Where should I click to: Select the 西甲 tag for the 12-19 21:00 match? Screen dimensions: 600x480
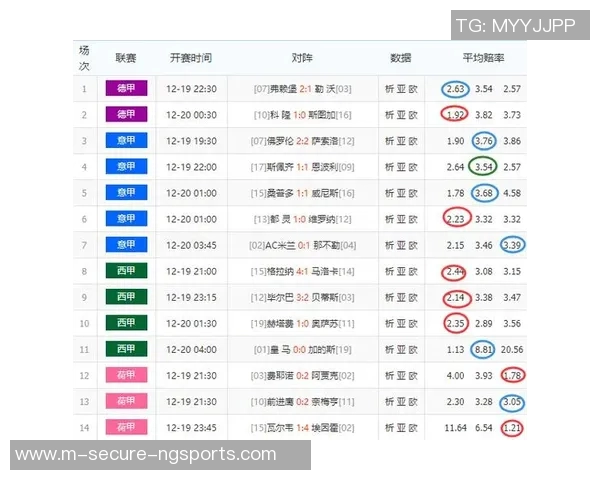click(126, 271)
